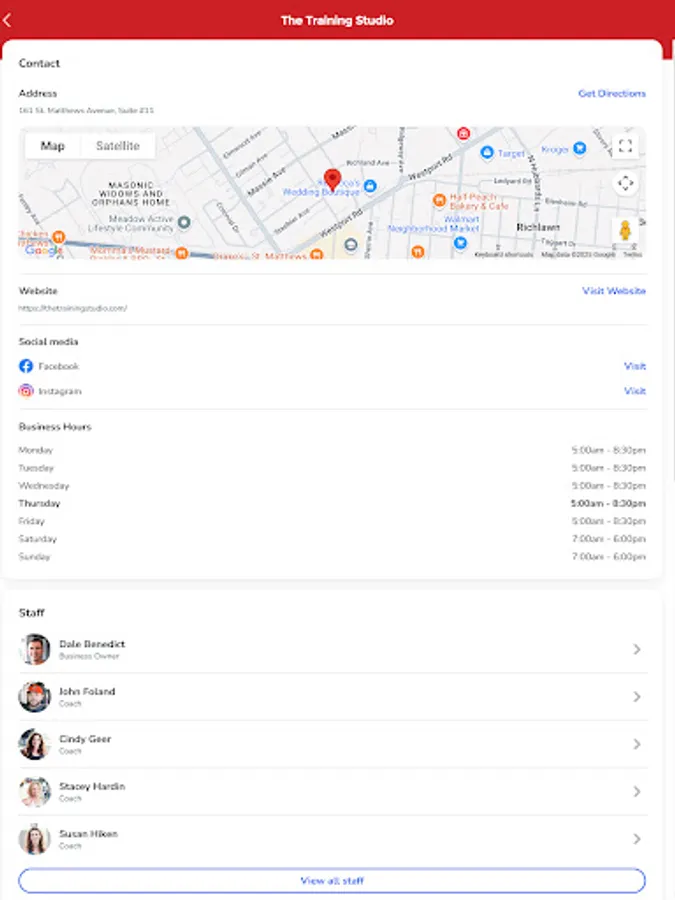Open map camera controls icon
The image size is (675, 900).
pos(625,183)
